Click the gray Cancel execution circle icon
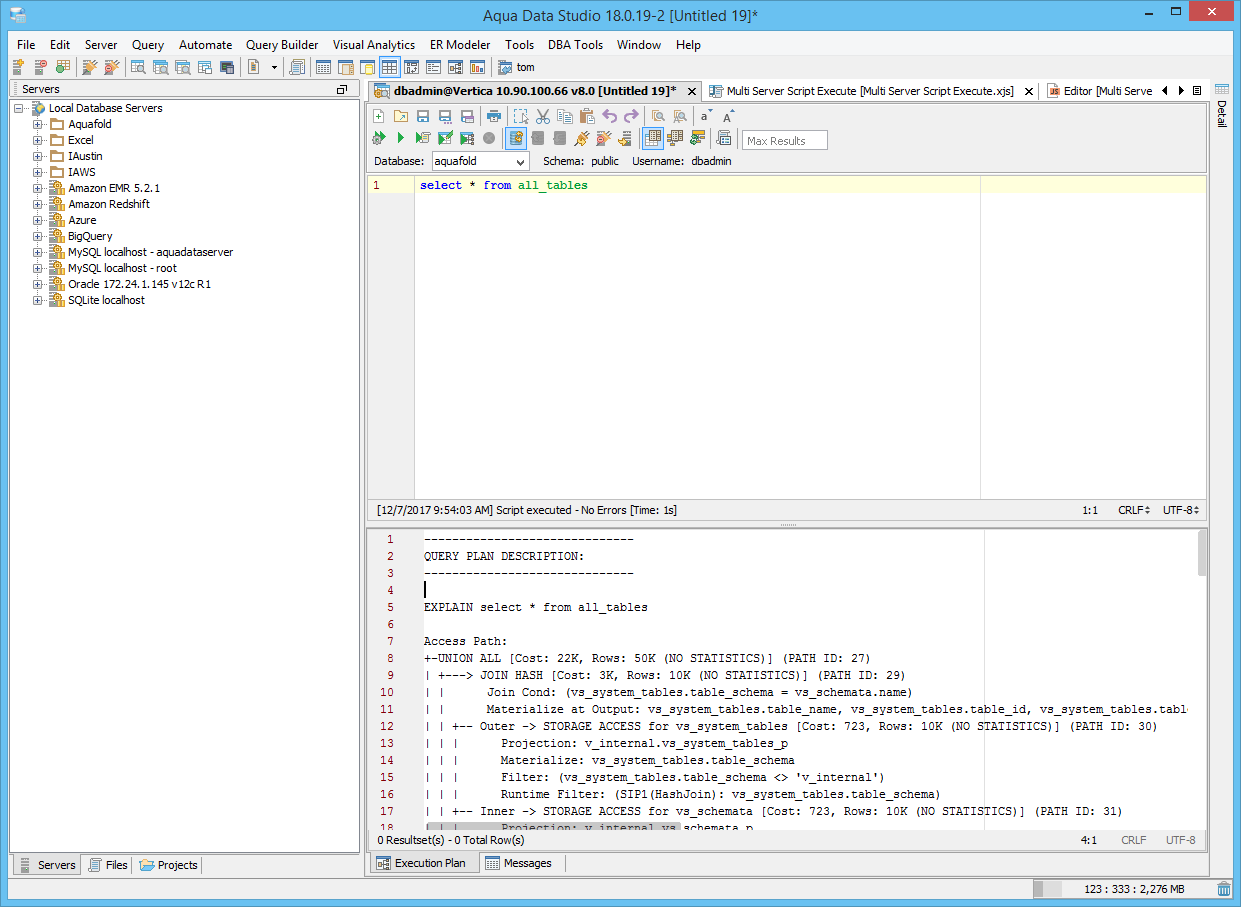 (489, 138)
